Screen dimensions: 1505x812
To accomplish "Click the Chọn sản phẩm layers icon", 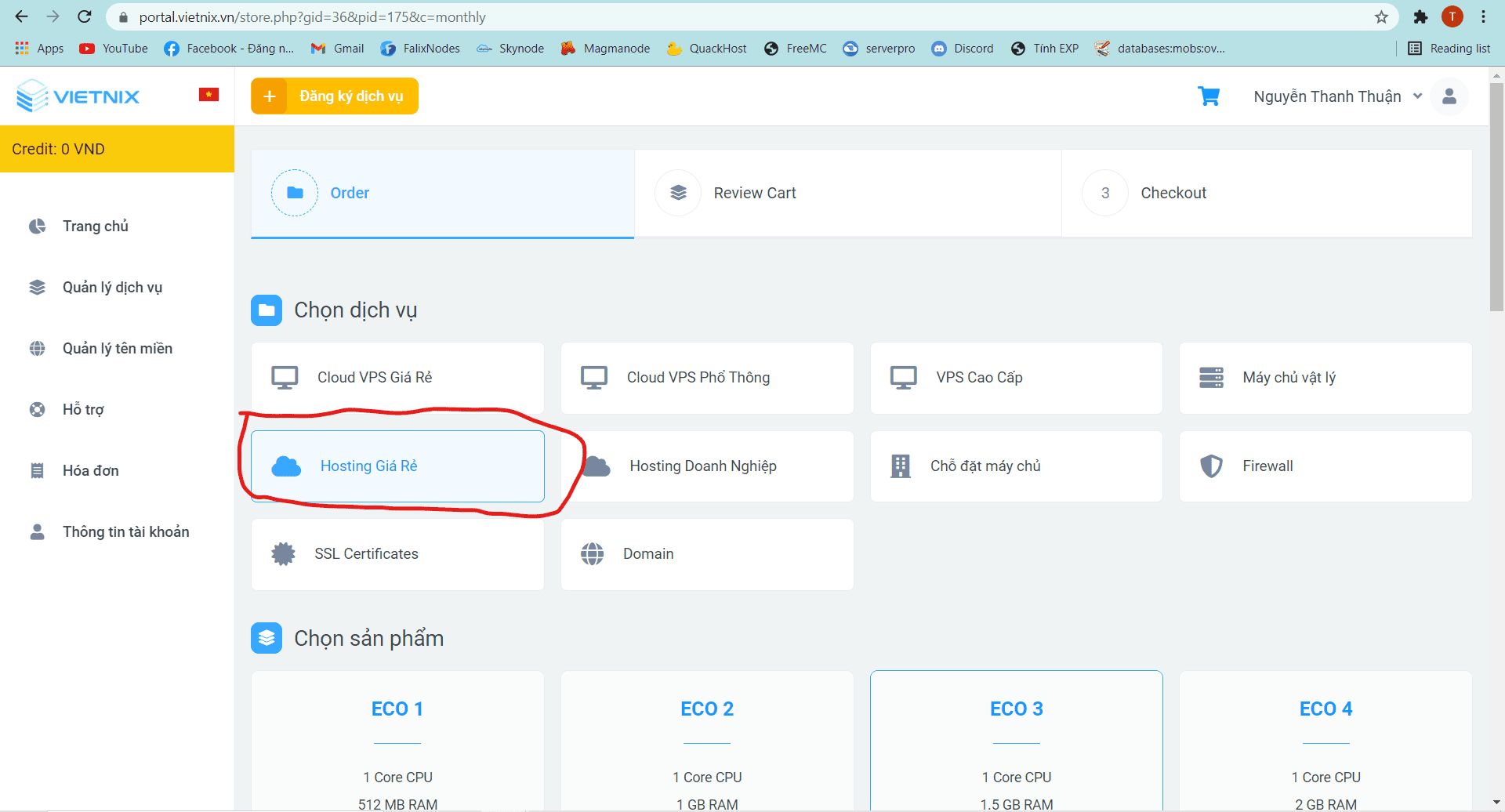I will [267, 638].
